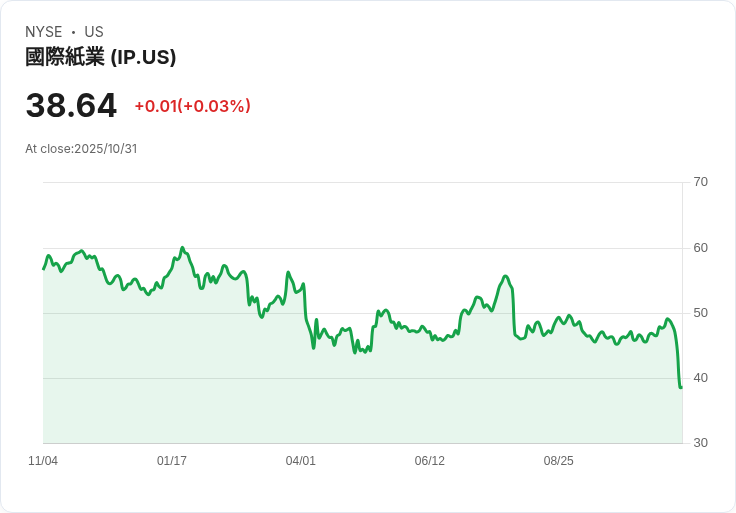Click the At close 2025/10/31 date text
736x513 pixels.
pyautogui.click(x=81, y=149)
